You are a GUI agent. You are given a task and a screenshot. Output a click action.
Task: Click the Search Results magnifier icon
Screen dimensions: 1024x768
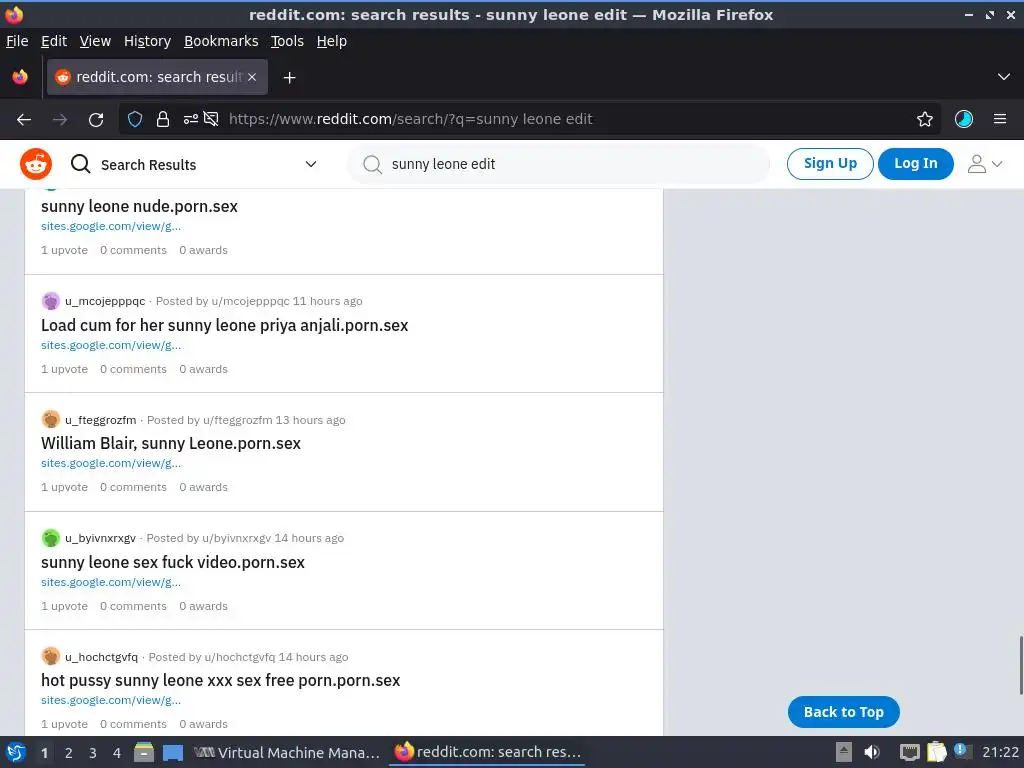(x=80, y=164)
